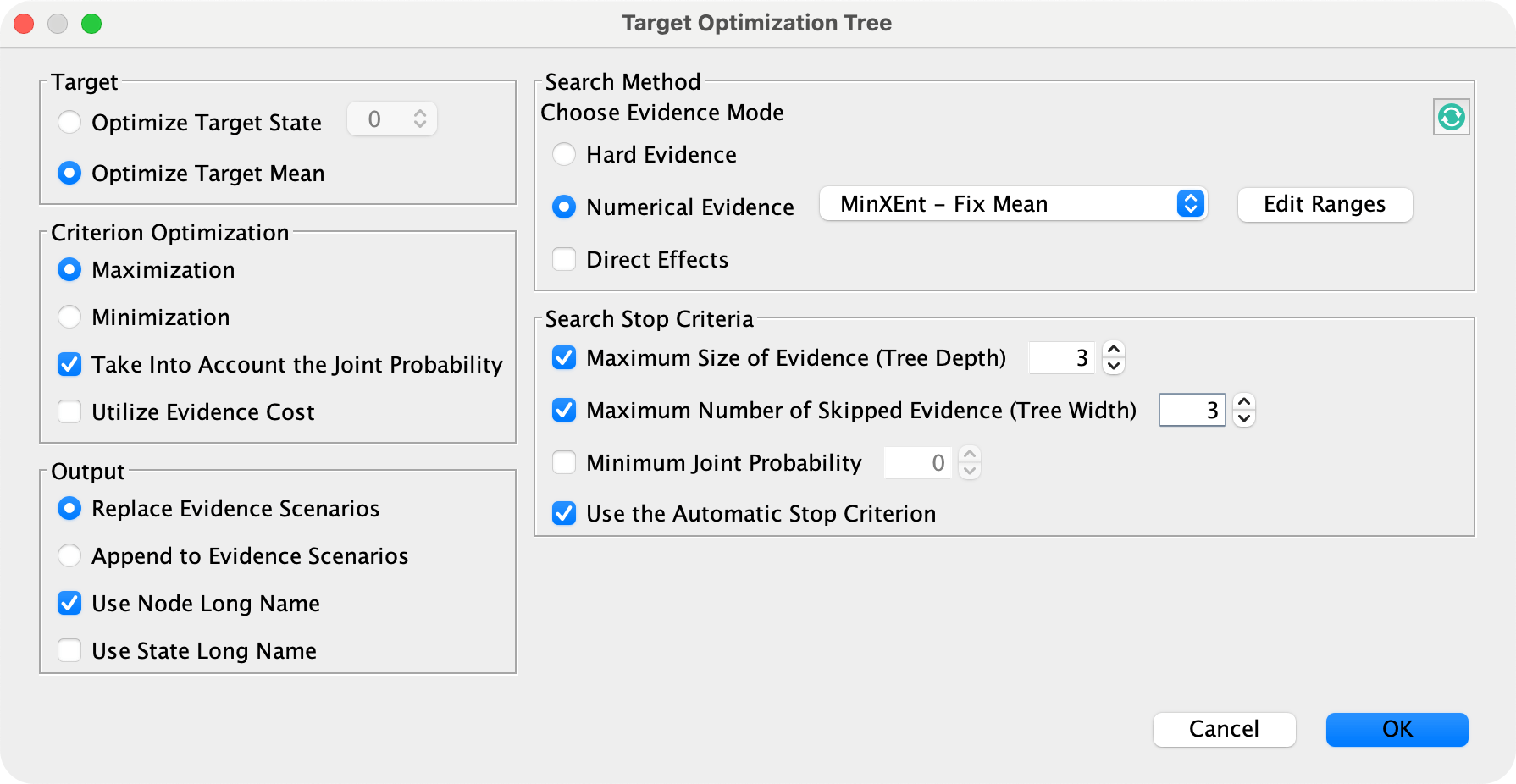
Task: Select Hard Evidence mode
Action: [564, 154]
